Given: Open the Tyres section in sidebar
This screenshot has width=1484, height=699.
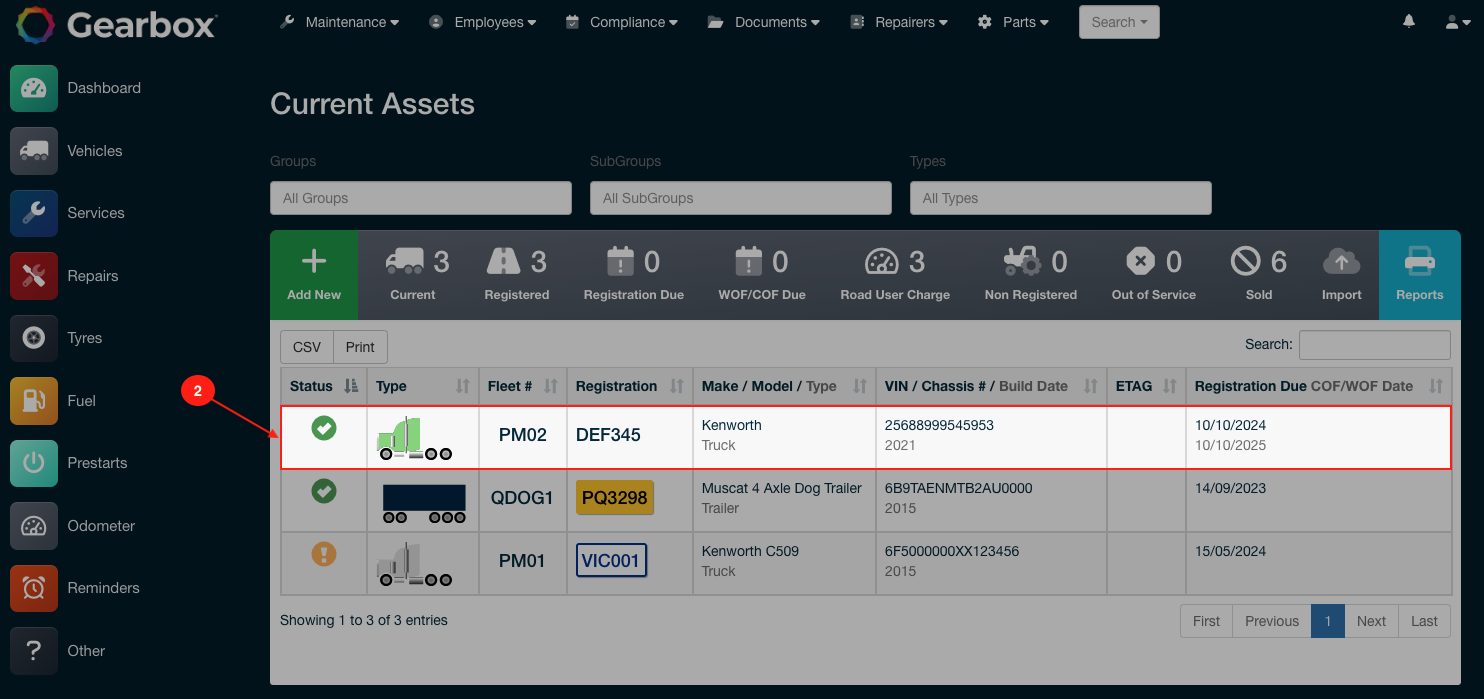Looking at the screenshot, I should (34, 338).
